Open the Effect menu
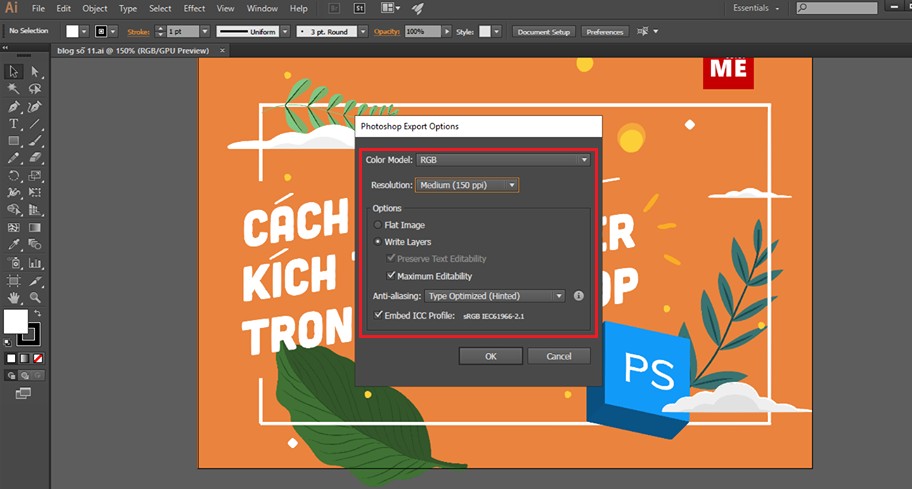The image size is (912, 489). [x=194, y=8]
